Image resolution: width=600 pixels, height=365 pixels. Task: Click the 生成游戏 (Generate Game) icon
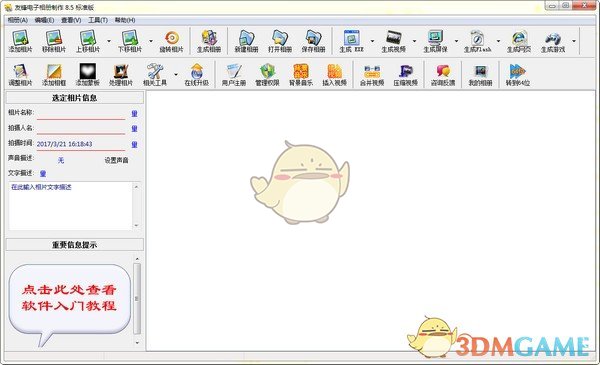pyautogui.click(x=553, y=41)
